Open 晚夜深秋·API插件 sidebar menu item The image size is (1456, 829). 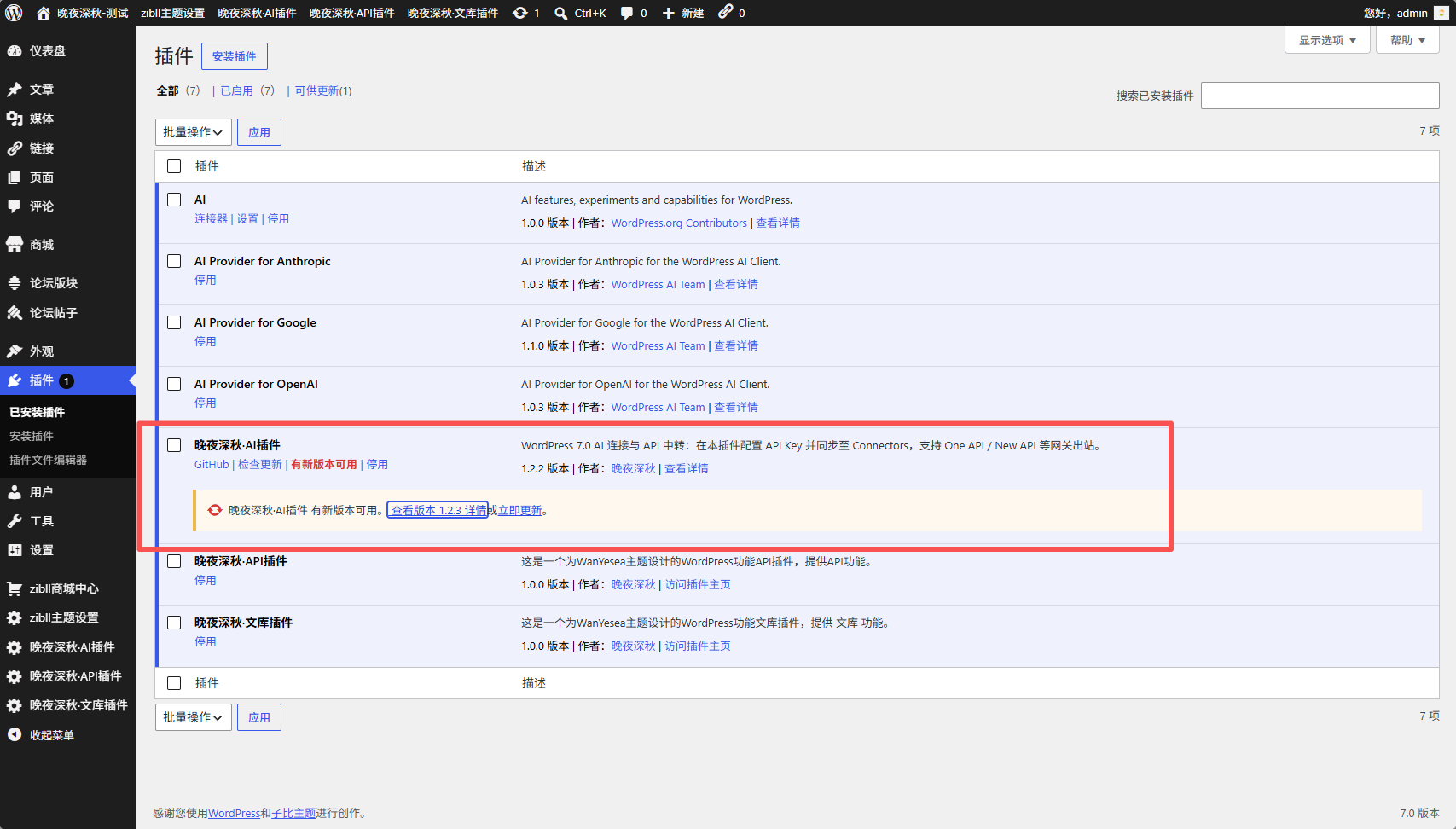tap(67, 676)
